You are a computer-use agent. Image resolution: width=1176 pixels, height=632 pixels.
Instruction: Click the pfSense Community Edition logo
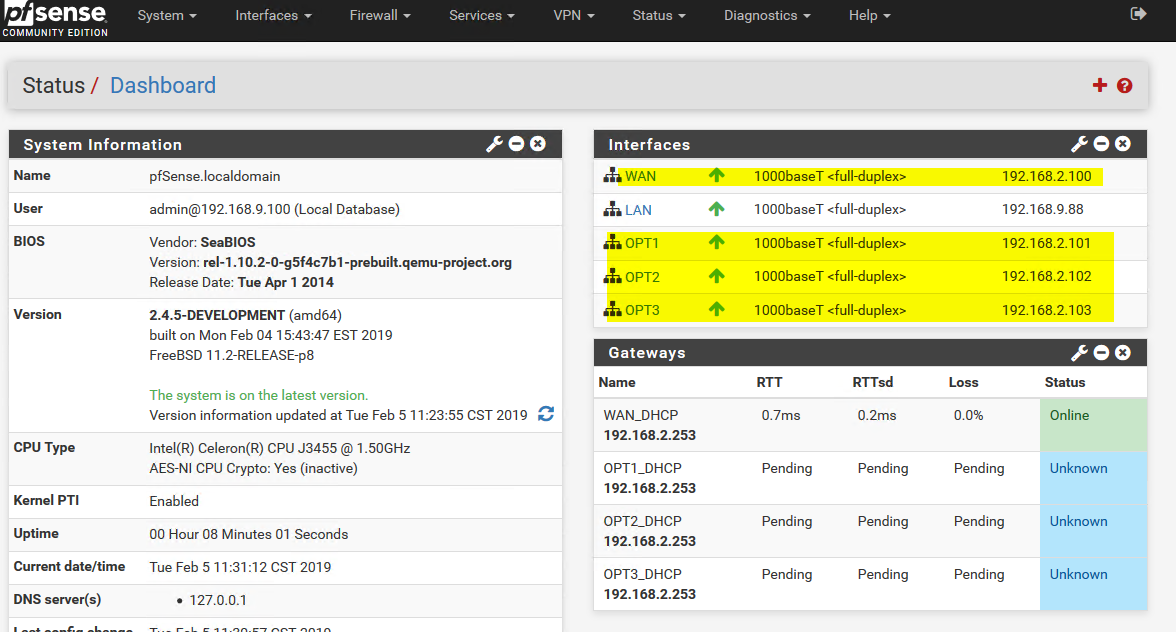point(56,19)
